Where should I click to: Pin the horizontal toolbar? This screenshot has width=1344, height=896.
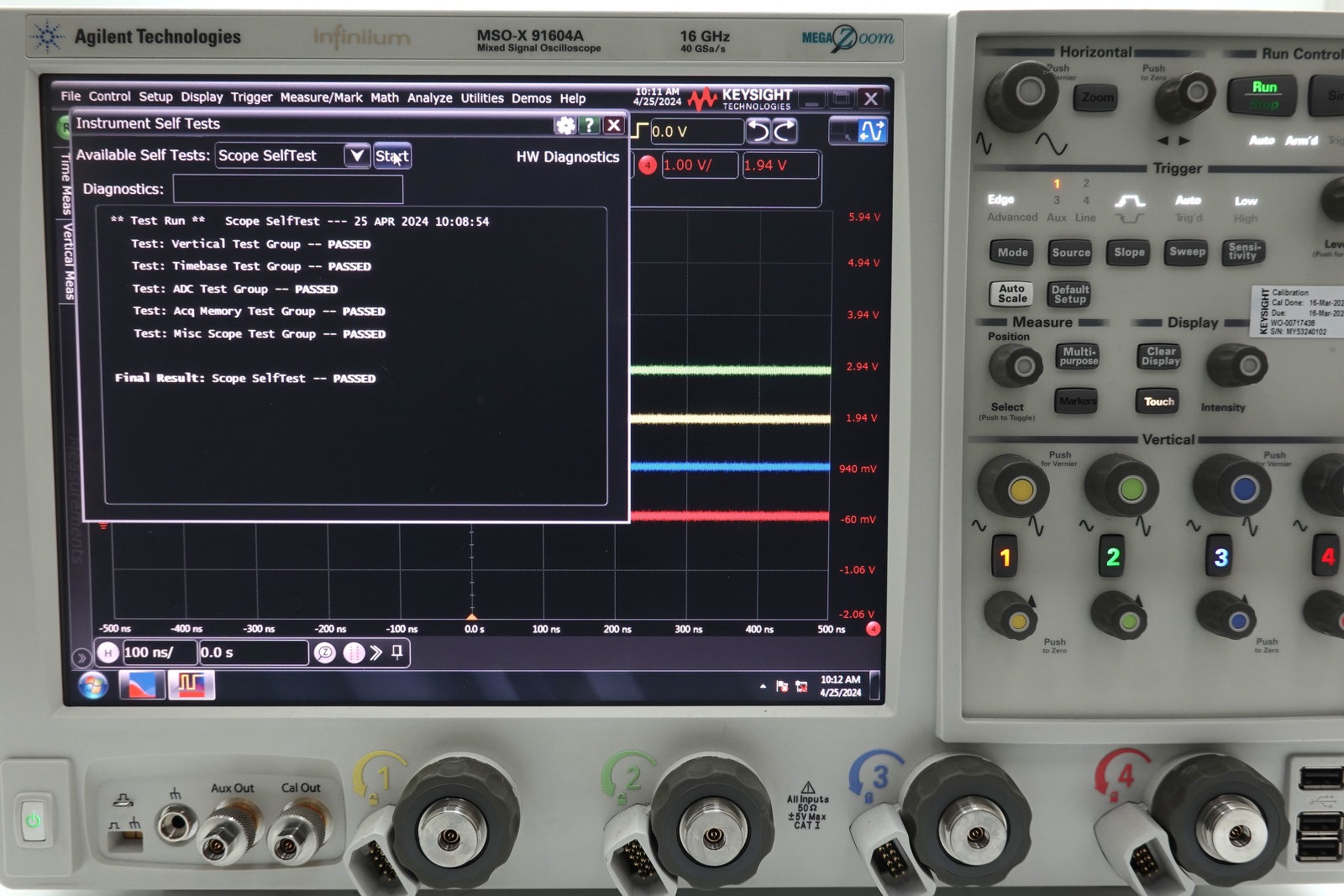tap(397, 652)
